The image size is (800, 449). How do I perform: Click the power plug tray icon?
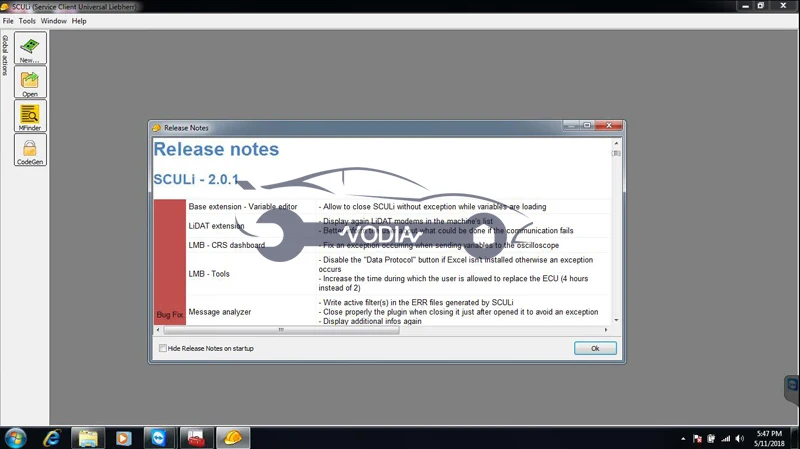pos(711,439)
